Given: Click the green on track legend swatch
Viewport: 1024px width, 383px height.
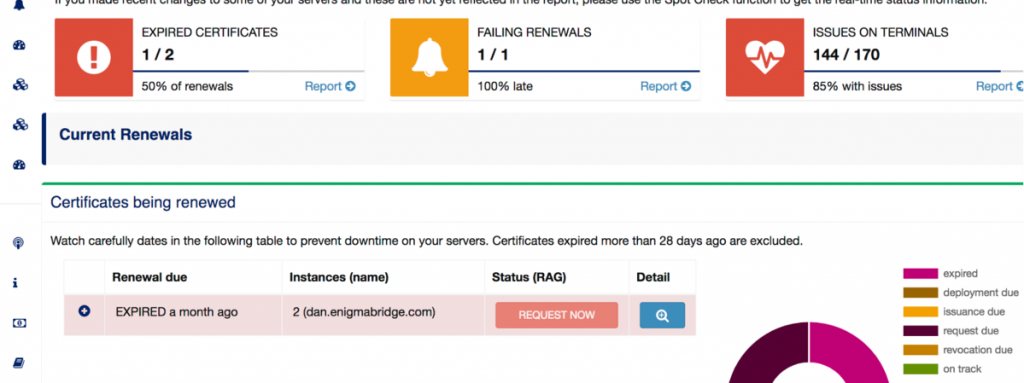Looking at the screenshot, I should (x=920, y=369).
